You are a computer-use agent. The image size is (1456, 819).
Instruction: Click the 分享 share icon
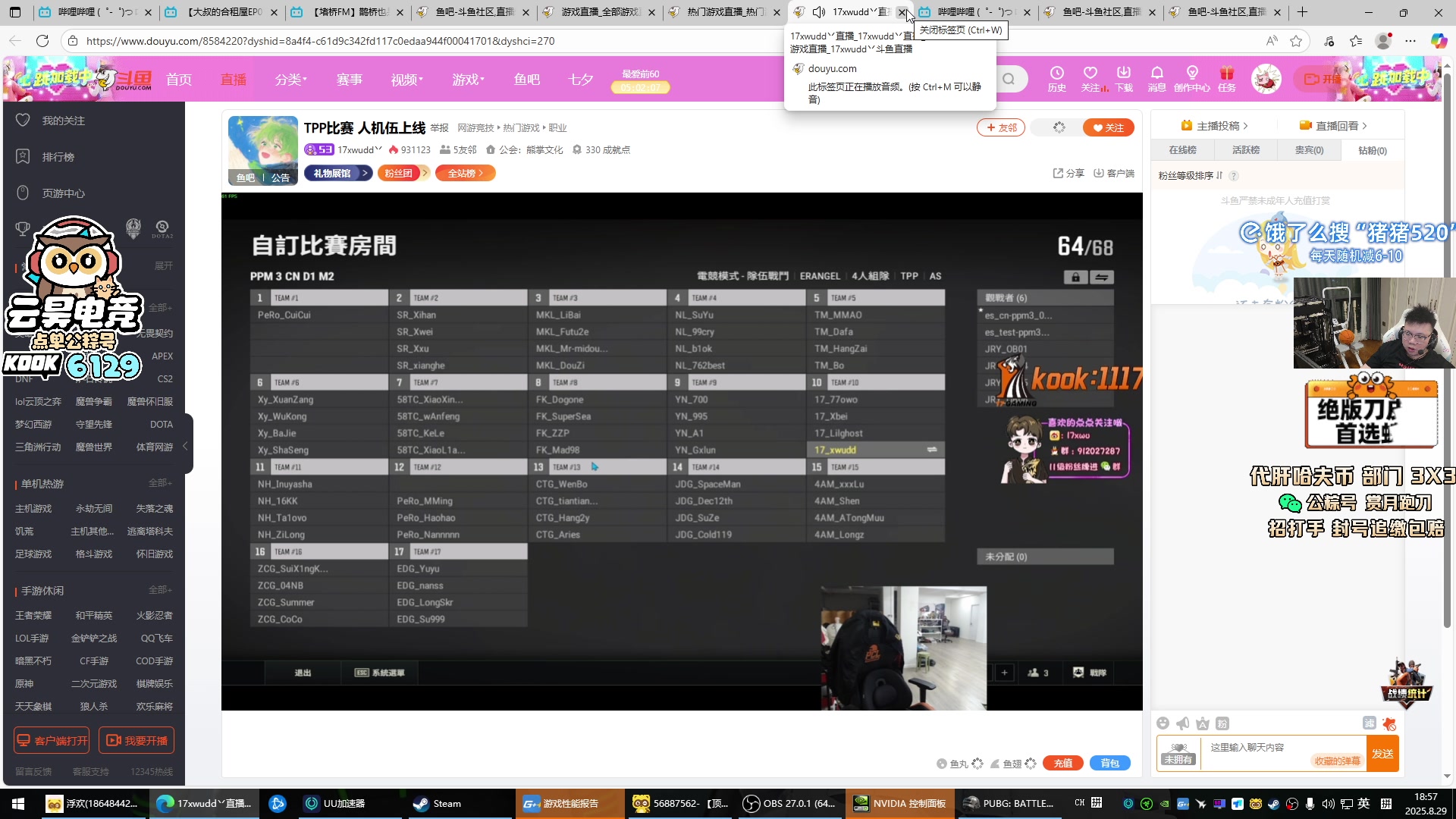point(1068,173)
